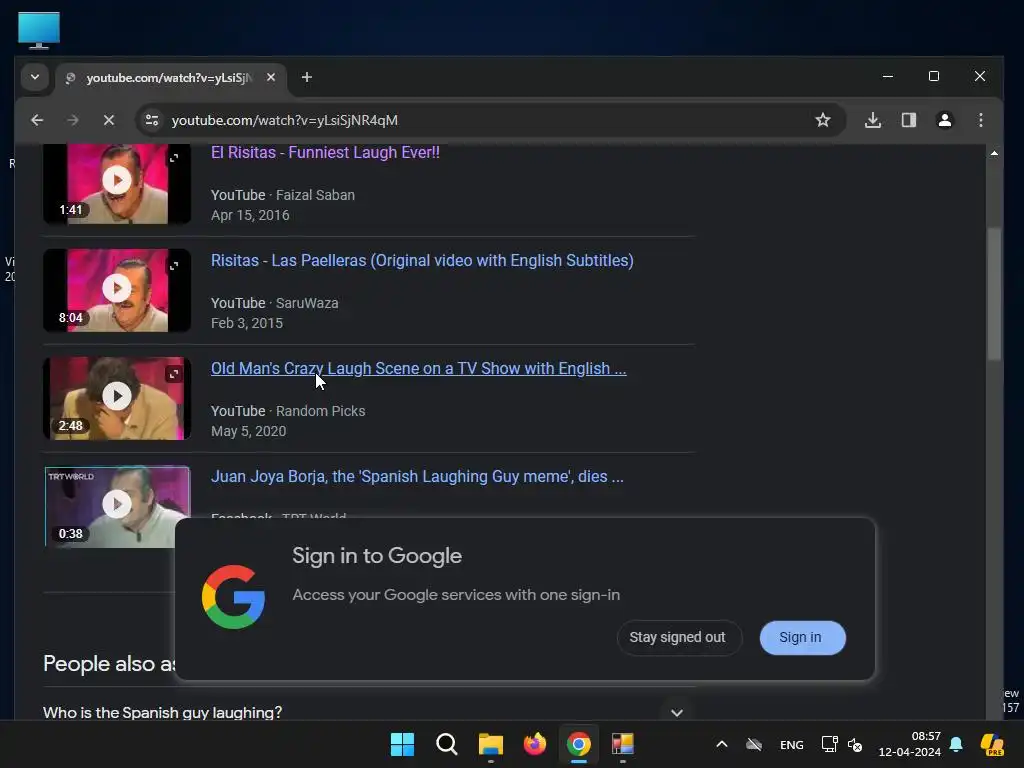Viewport: 1024px width, 768px height.
Task: Stop loading the page
Action: tap(109, 120)
